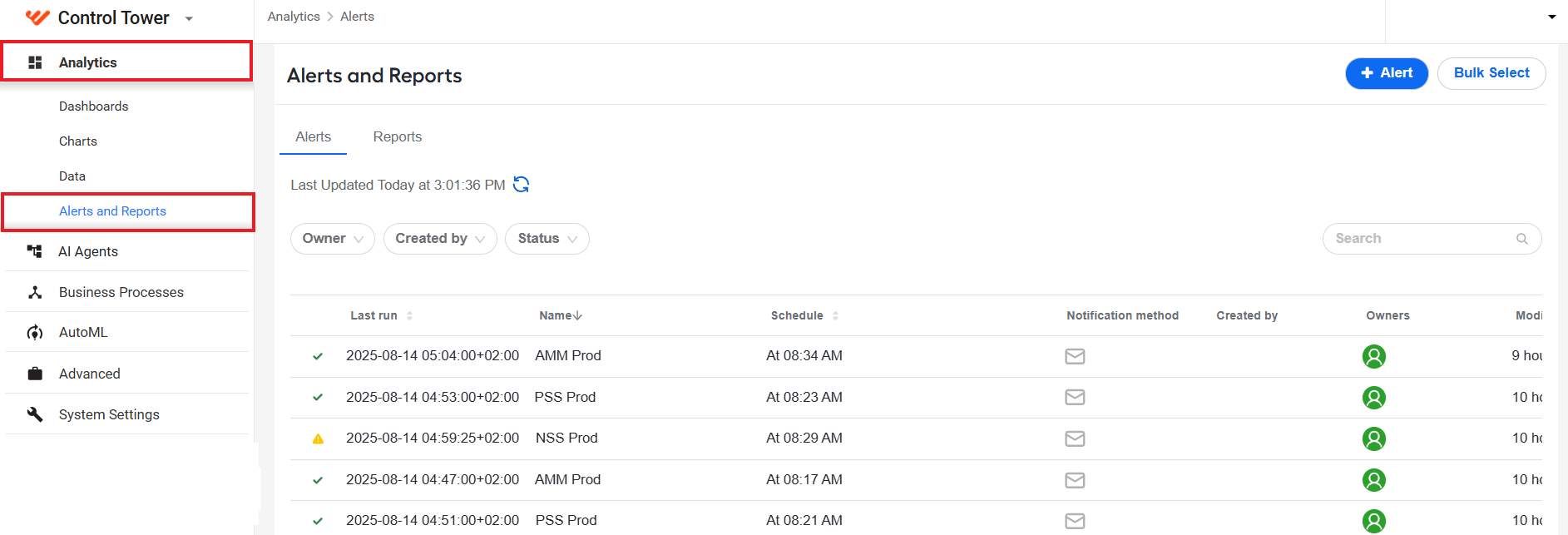1568x535 pixels.
Task: Switch to the Alerts tab
Action: (313, 137)
